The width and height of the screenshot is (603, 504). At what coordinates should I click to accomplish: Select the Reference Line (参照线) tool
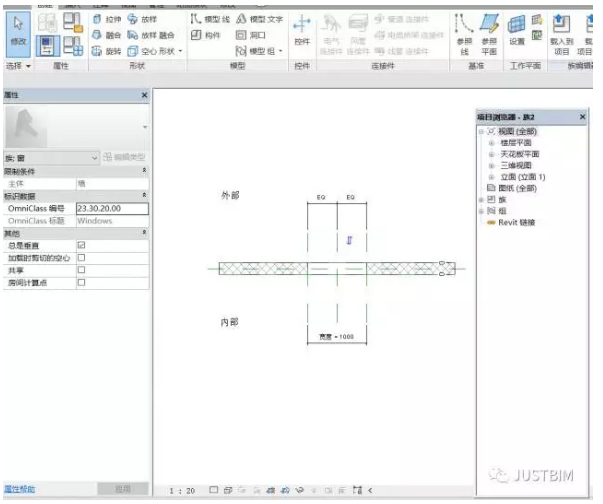pos(464,35)
